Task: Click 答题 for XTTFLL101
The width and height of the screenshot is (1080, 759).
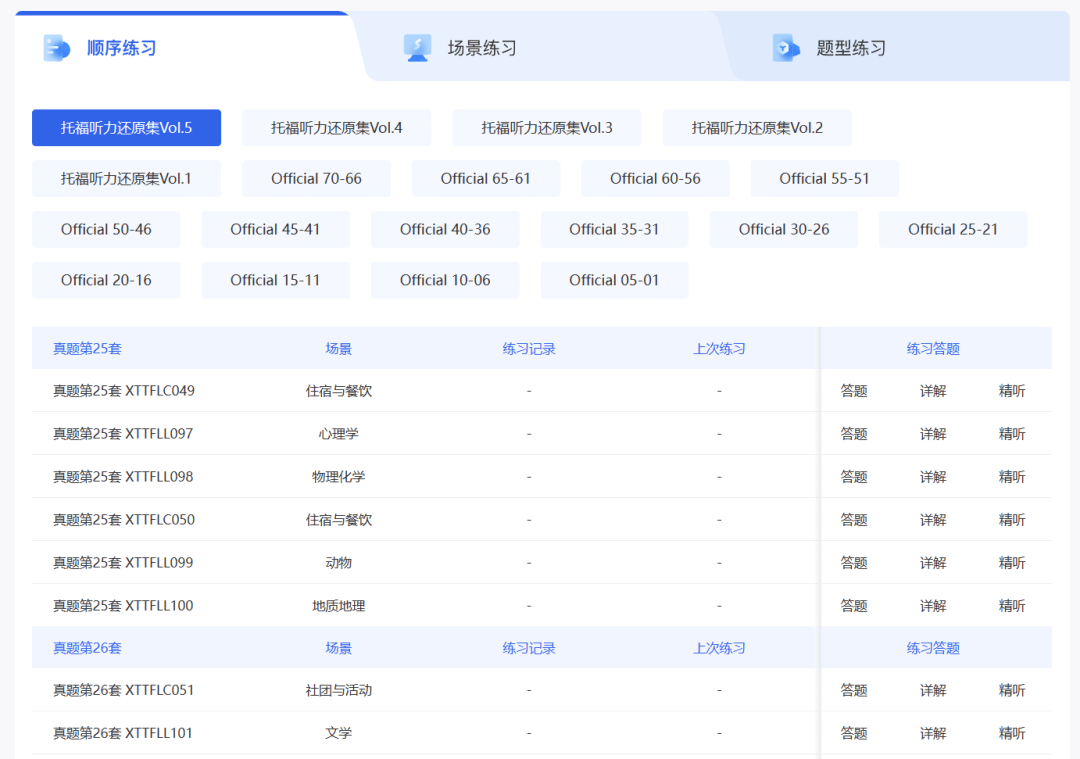Action: coord(854,734)
